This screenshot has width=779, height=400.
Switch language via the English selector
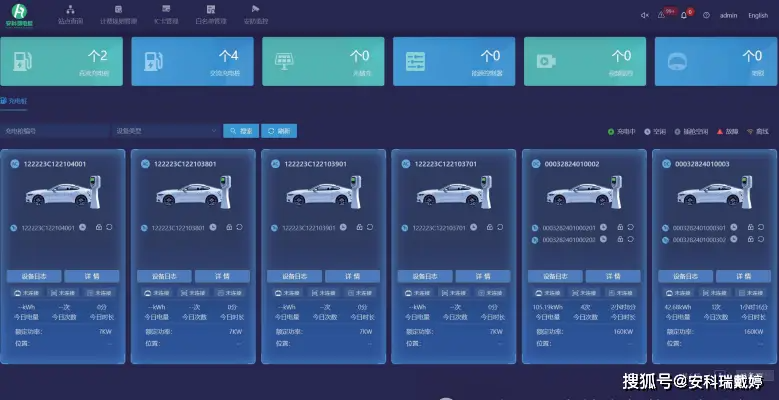click(758, 15)
